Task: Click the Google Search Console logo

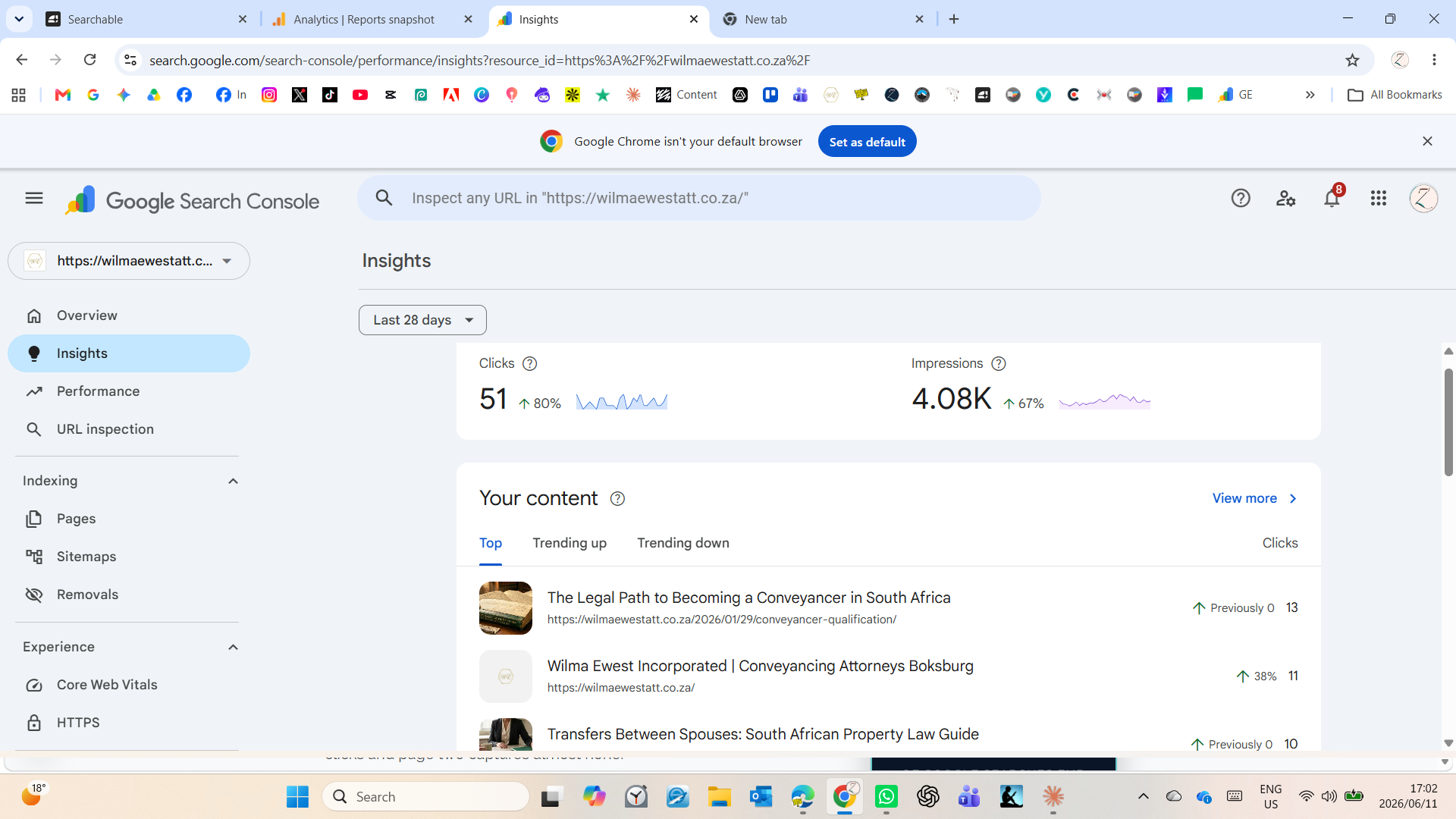Action: 192,201
